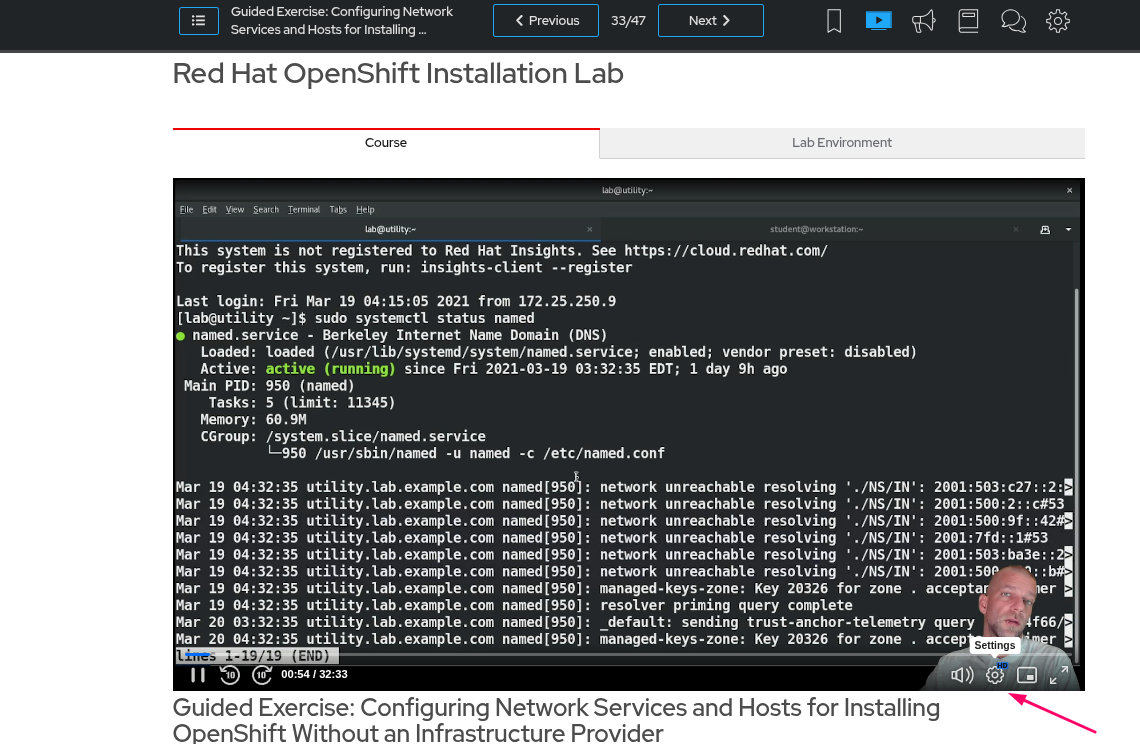Switch to the Course tab

[386, 143]
